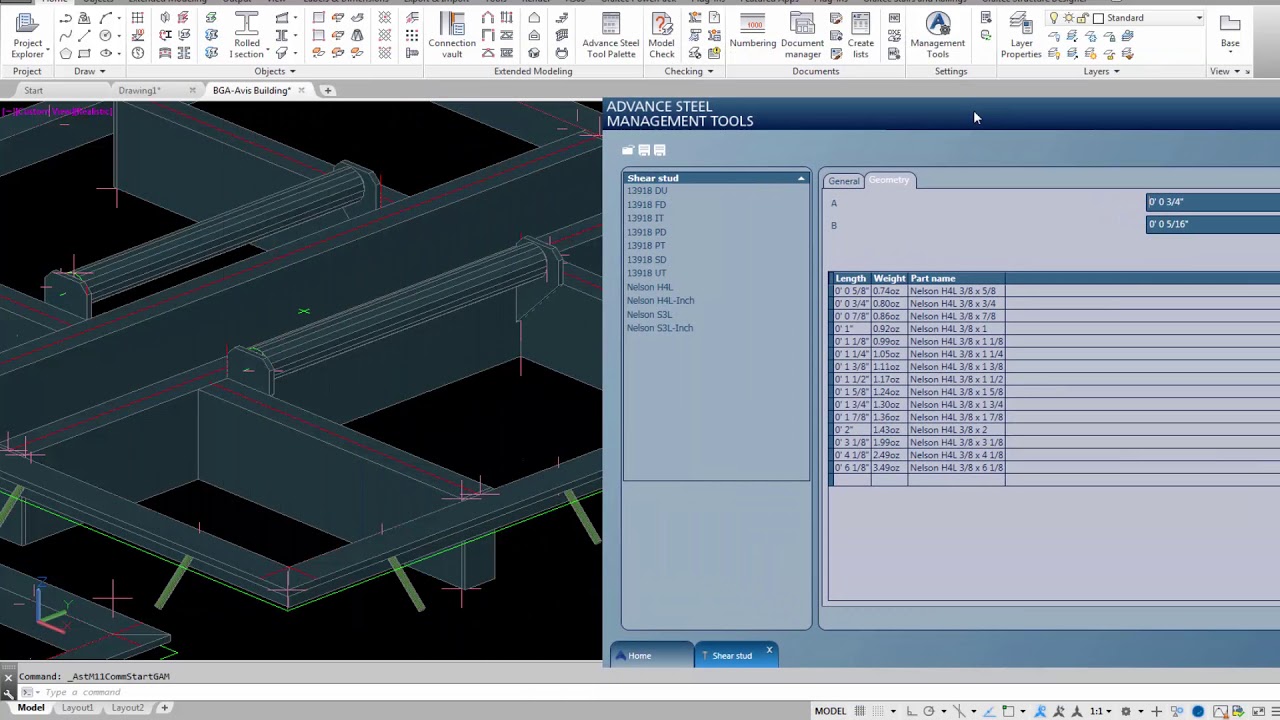Select the polygon draw tool

(66, 53)
